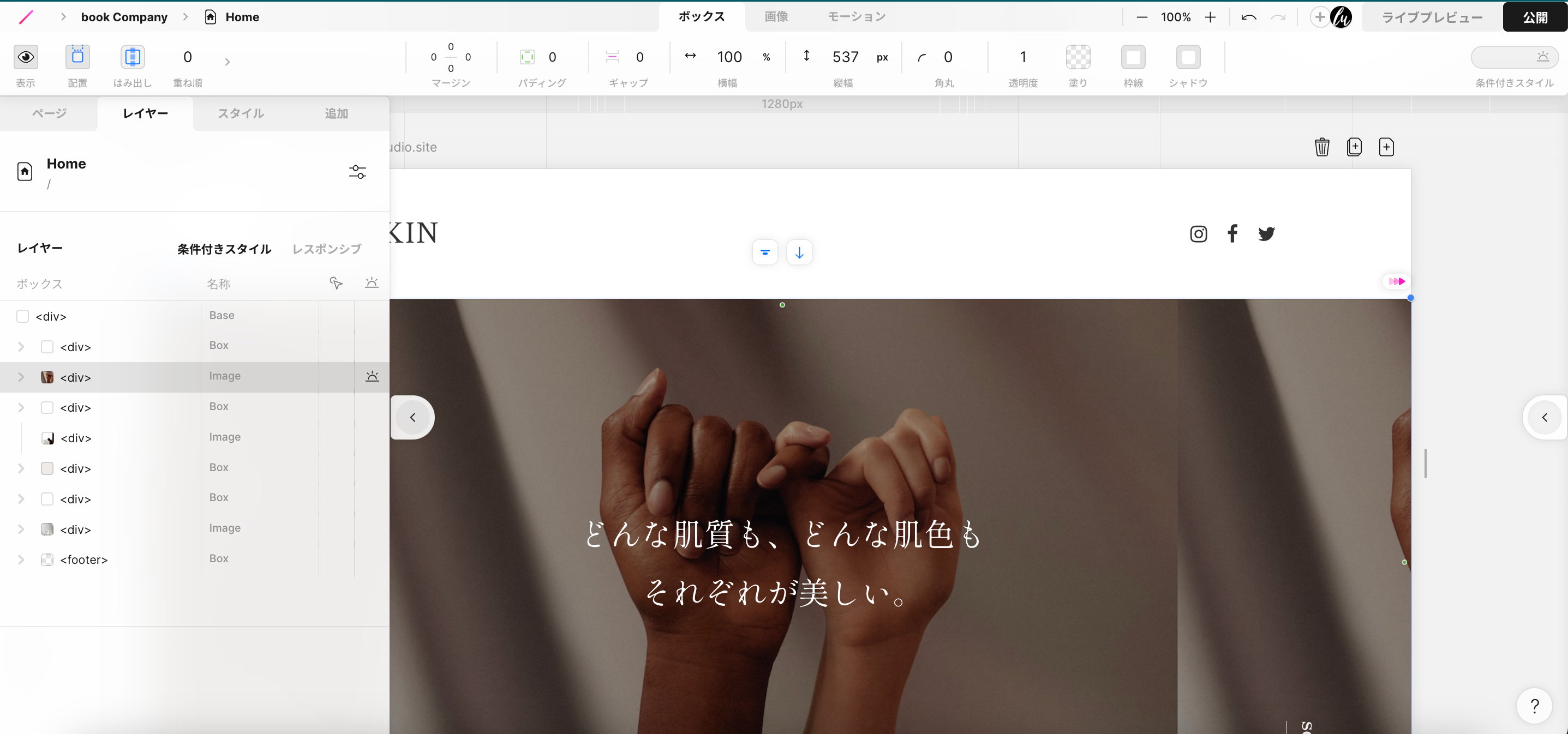1568x734 pixels.
Task: Click the sunrise column header icon
Action: tap(372, 283)
